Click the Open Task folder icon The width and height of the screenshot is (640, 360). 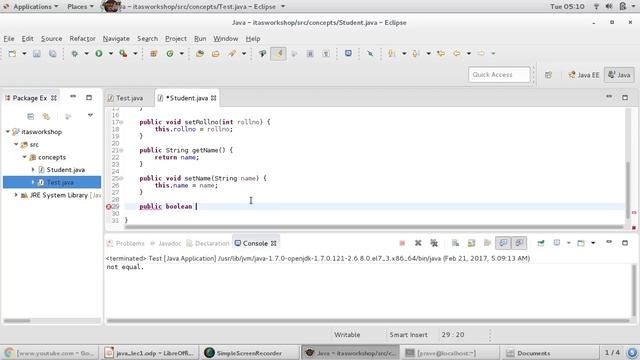[x=216, y=53]
